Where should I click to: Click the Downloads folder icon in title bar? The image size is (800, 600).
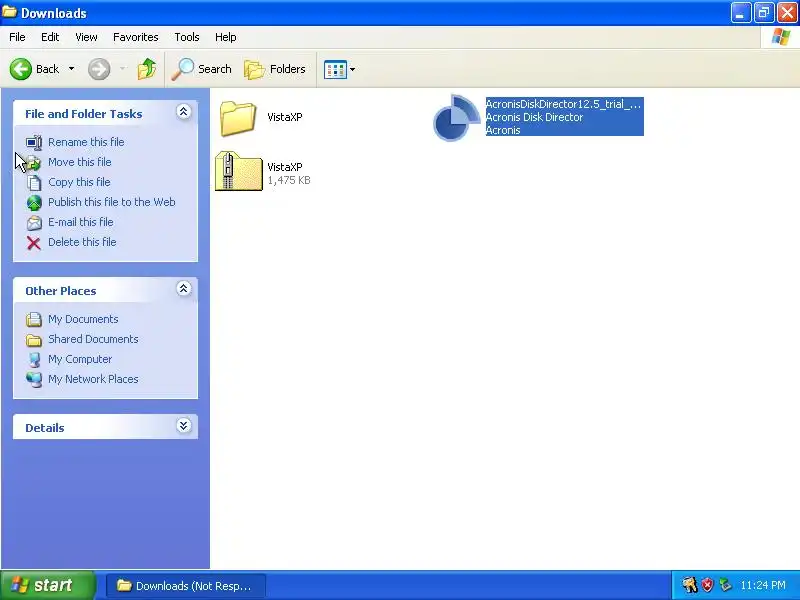click(x=9, y=12)
